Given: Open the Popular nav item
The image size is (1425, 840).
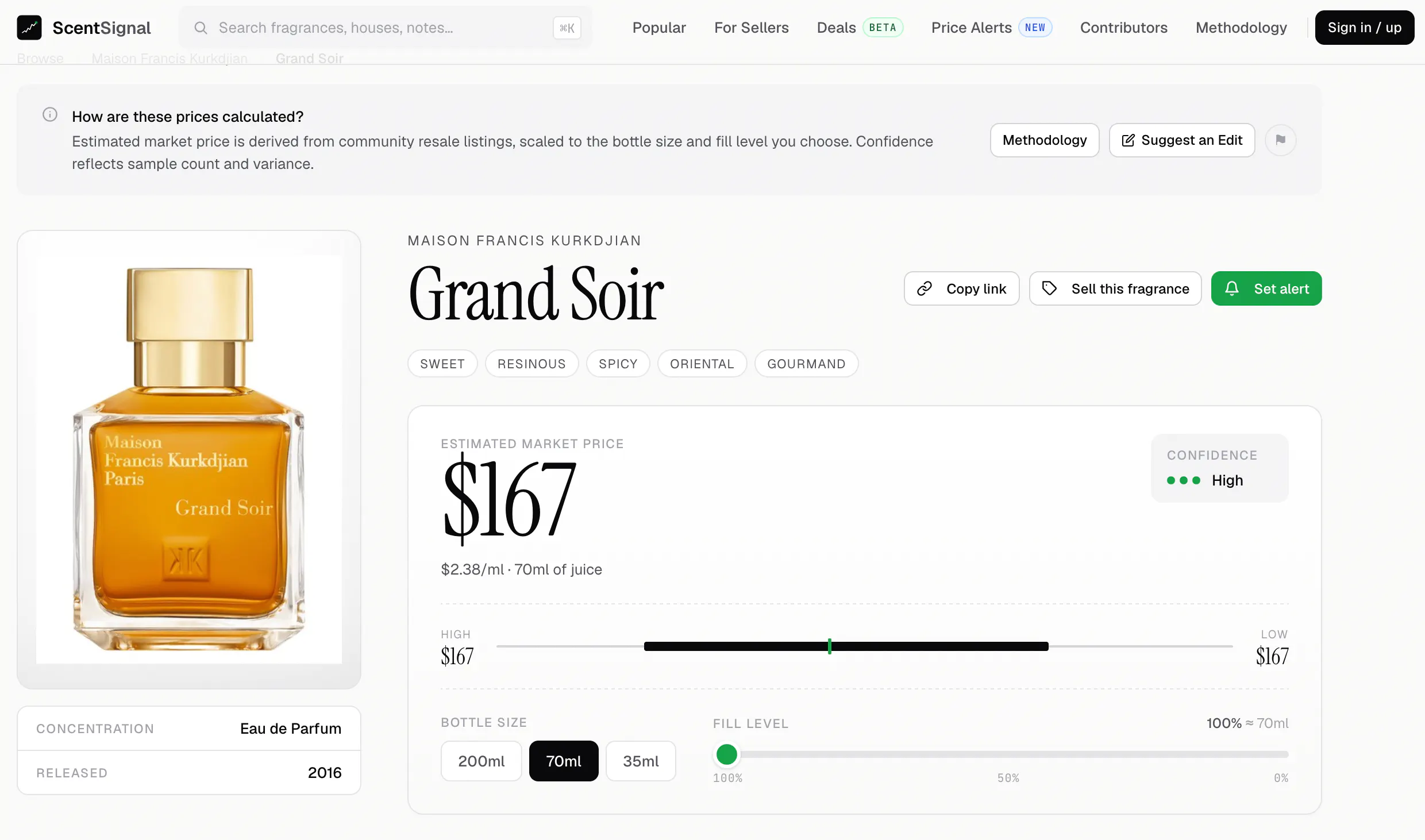Looking at the screenshot, I should pyautogui.click(x=659, y=28).
